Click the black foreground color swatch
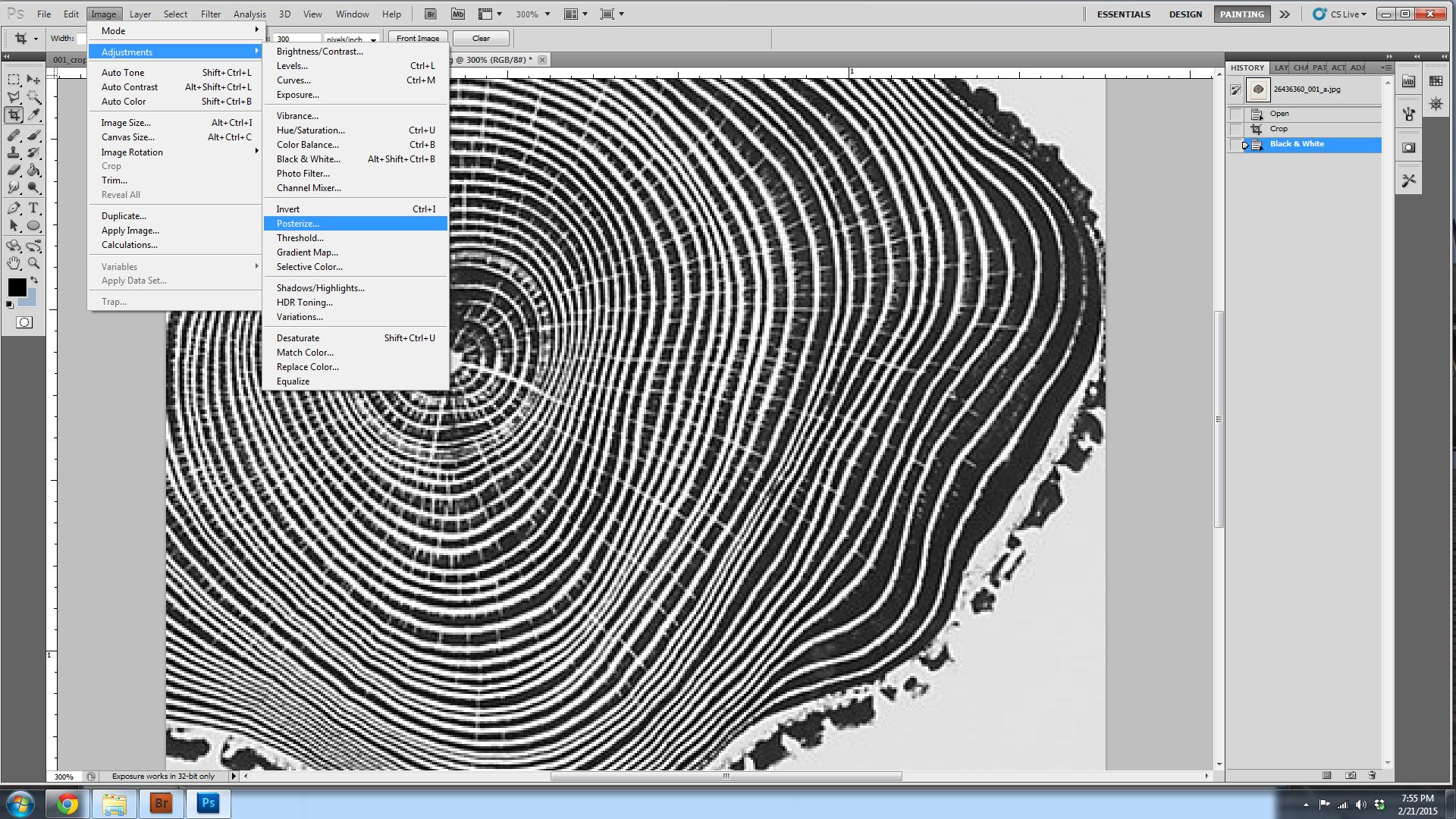This screenshot has height=819, width=1456. [x=17, y=287]
